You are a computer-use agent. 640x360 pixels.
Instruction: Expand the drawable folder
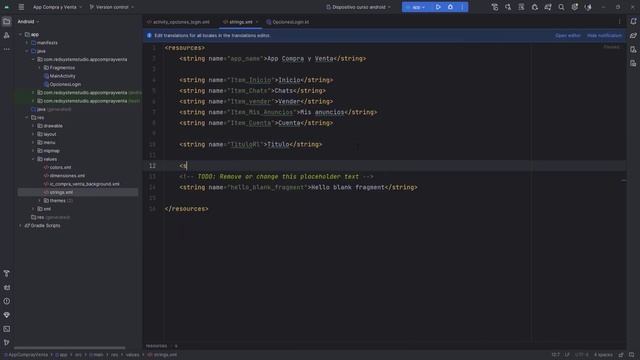click(33, 126)
